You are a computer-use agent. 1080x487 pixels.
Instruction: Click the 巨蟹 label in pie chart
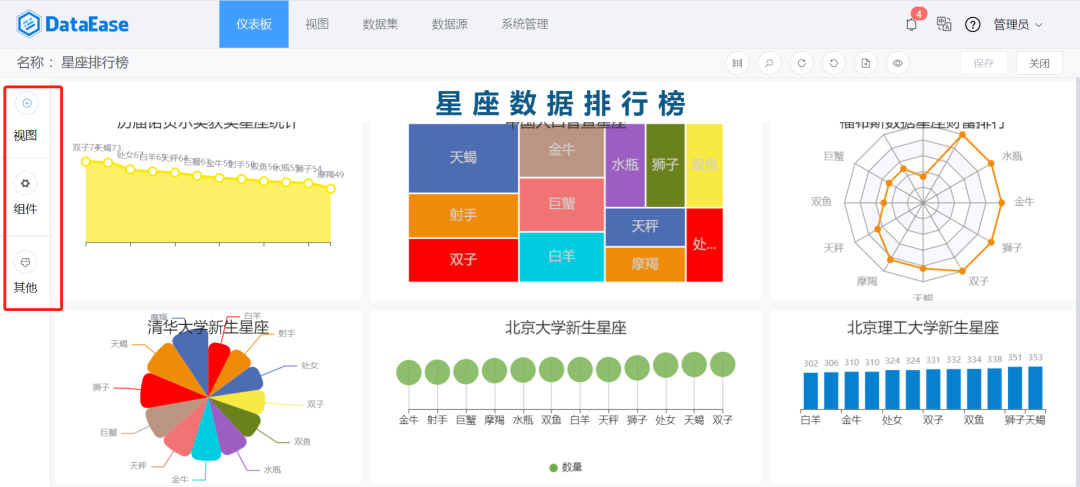[x=109, y=433]
